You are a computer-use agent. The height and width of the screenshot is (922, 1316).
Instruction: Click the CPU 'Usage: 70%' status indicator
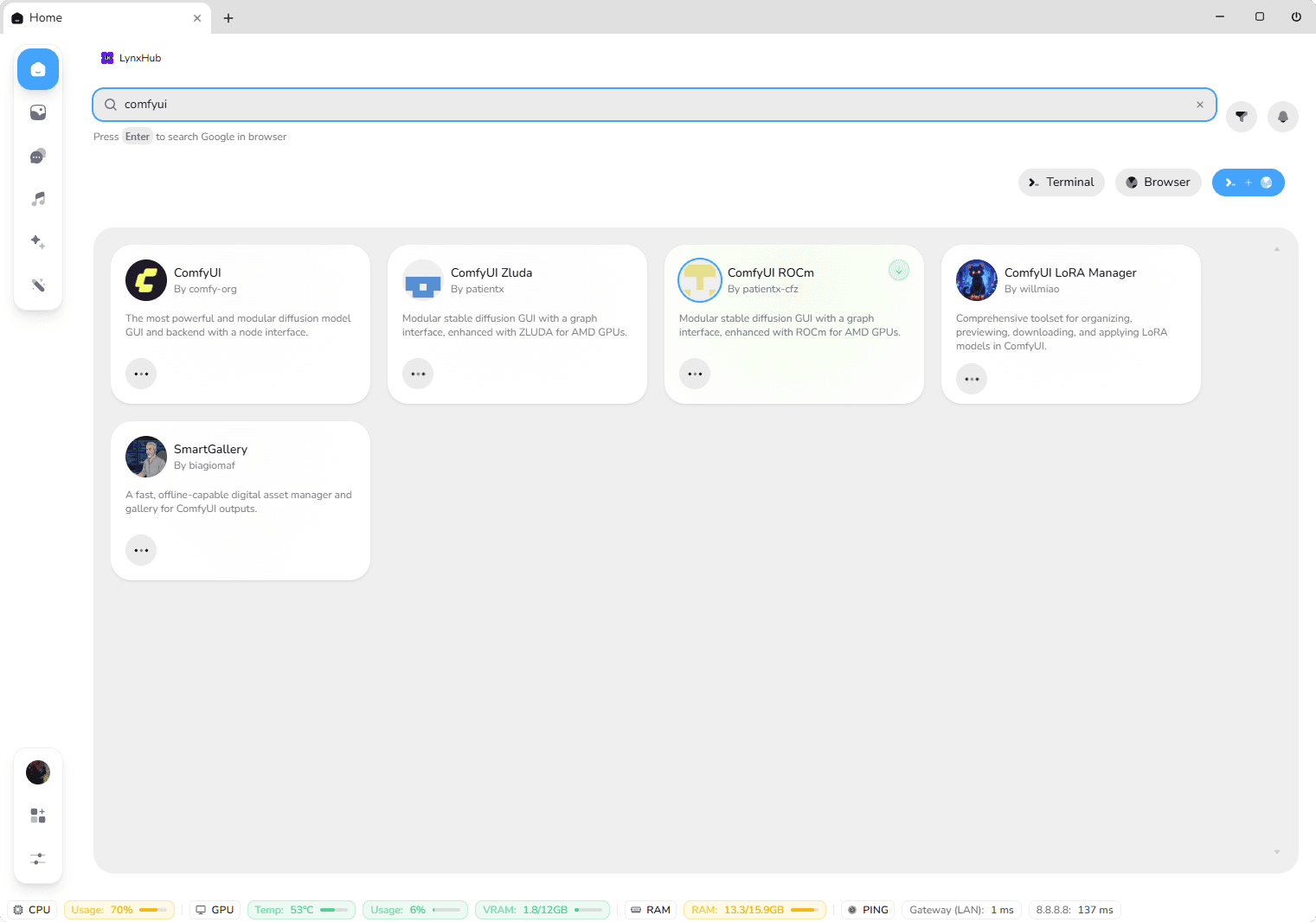pyautogui.click(x=119, y=910)
